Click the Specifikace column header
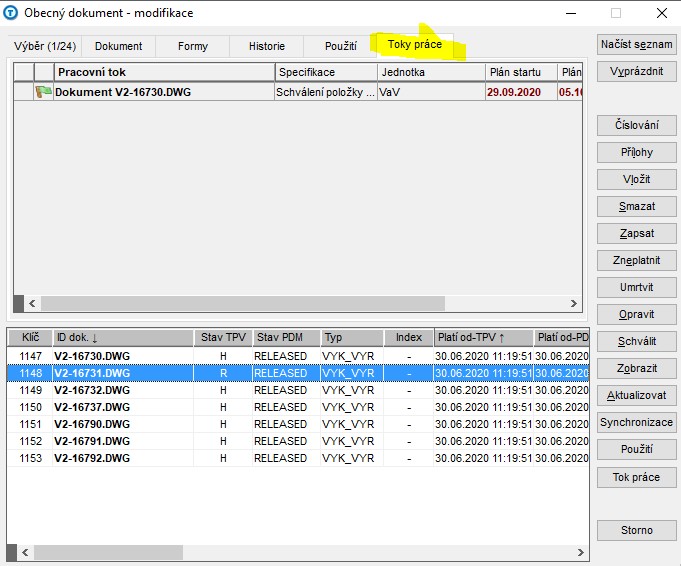The width and height of the screenshot is (681, 566). click(326, 72)
